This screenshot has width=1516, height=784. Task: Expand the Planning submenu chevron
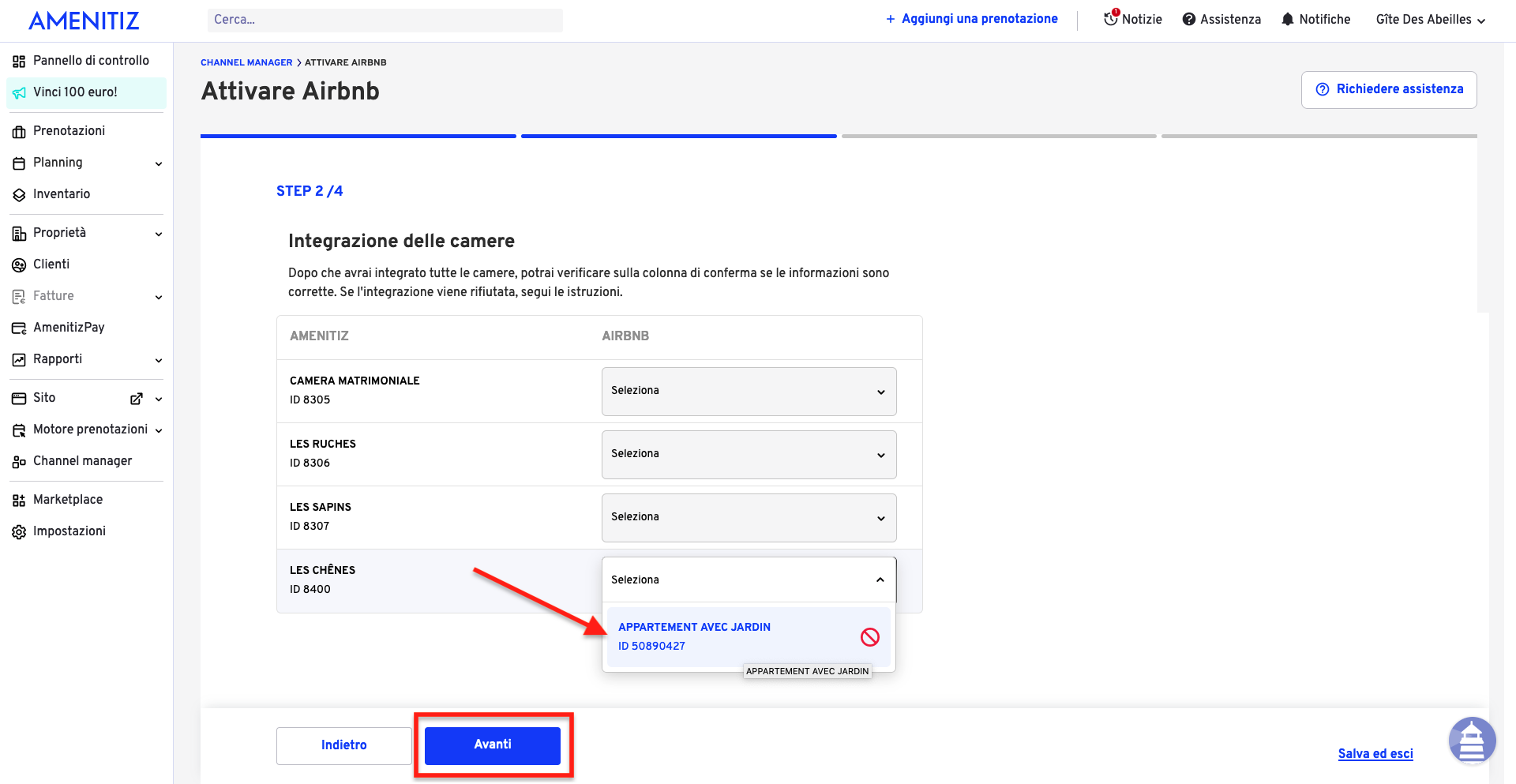click(x=159, y=163)
